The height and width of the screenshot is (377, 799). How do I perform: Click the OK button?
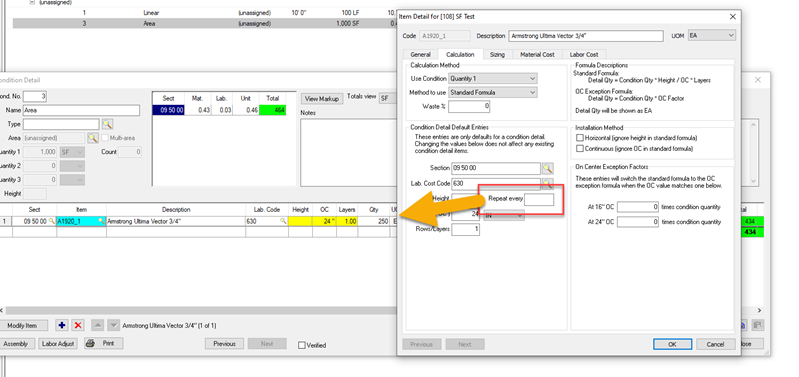tap(672, 344)
